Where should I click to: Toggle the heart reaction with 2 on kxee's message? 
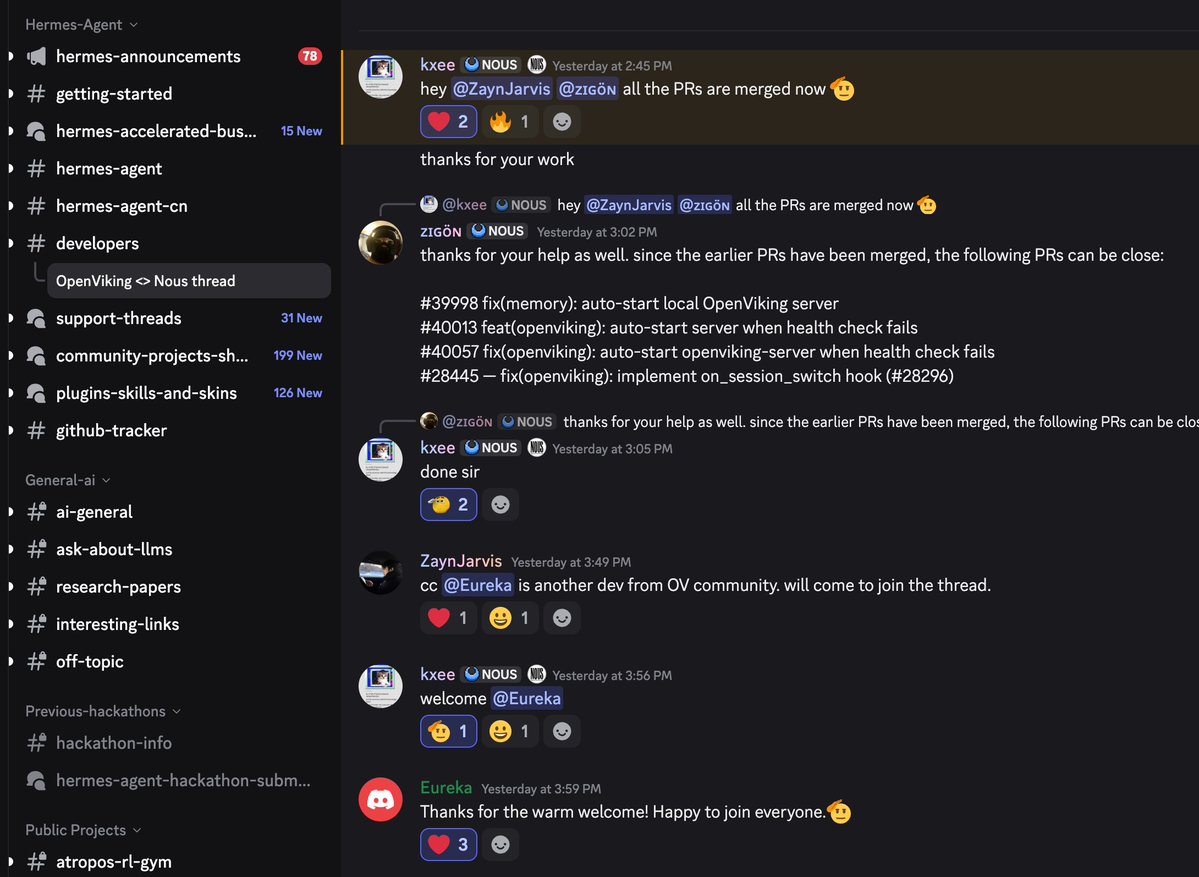click(x=449, y=122)
